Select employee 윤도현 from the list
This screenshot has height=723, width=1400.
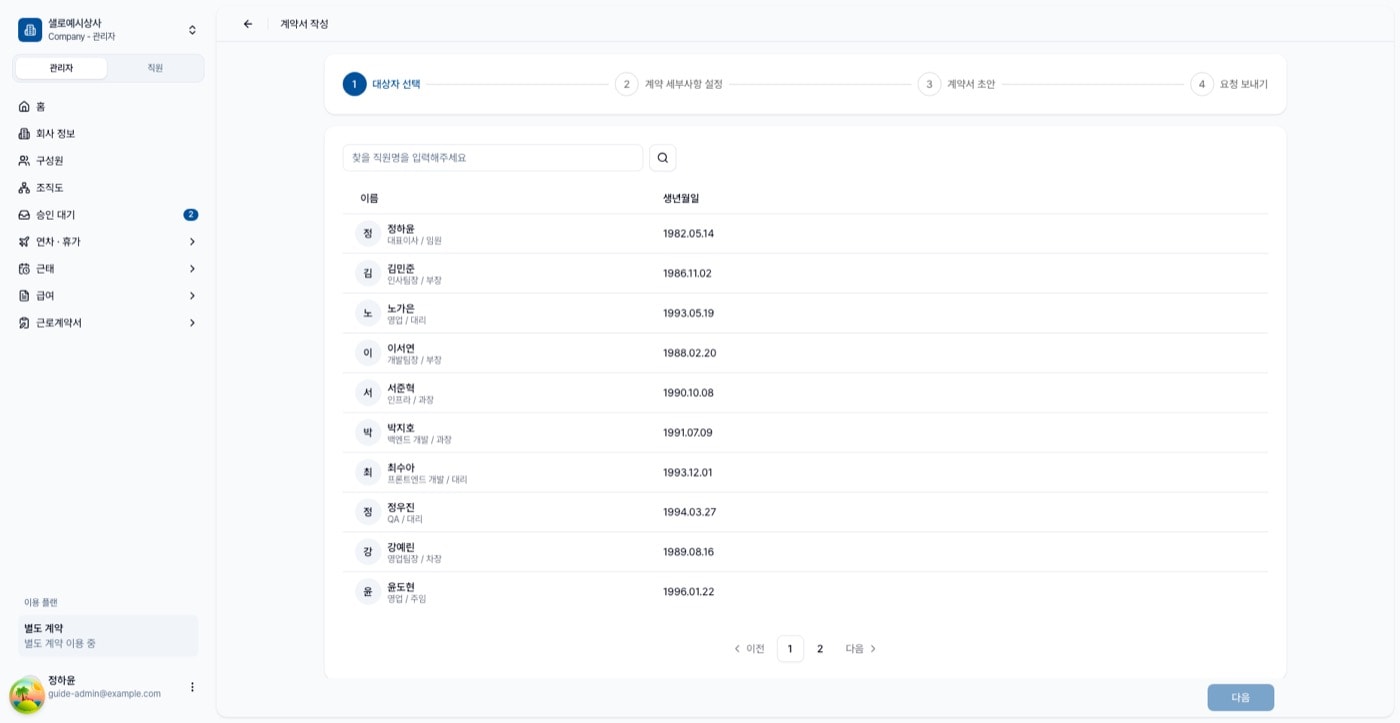point(805,592)
